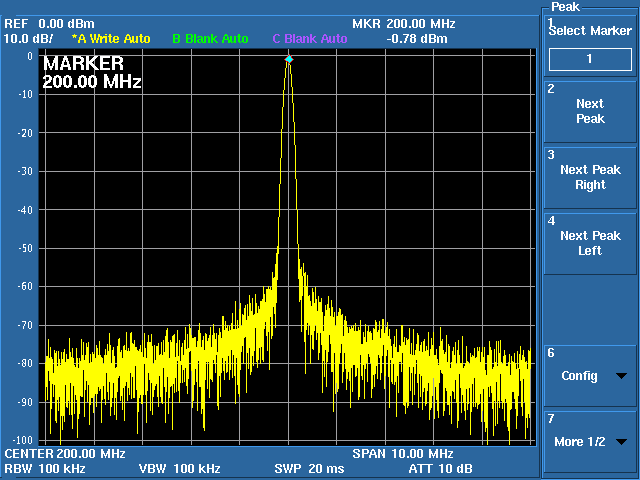
Task: Open the More 1/2 softkey page
Action: click(590, 442)
